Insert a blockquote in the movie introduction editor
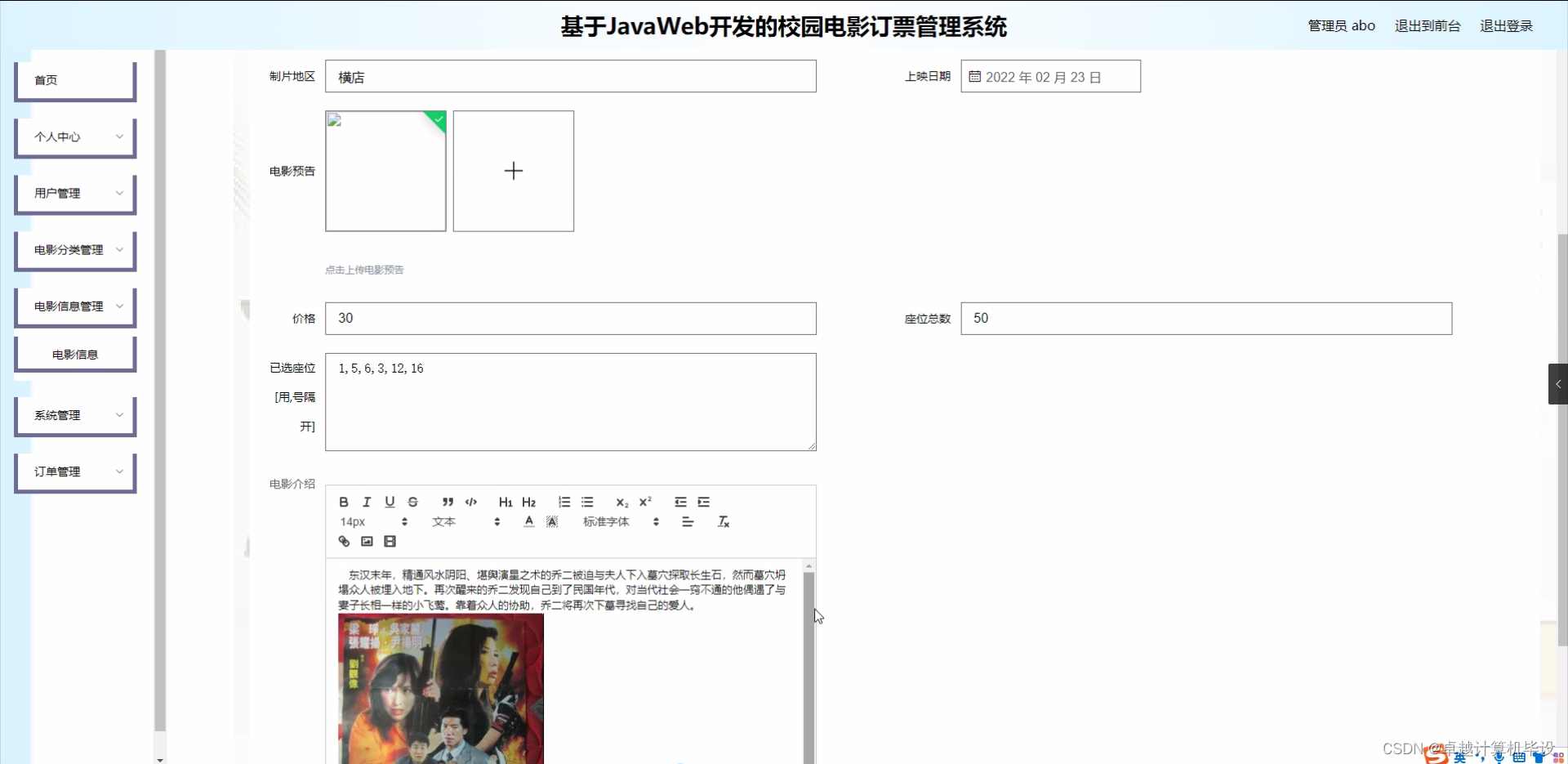This screenshot has width=1568, height=764. pos(448,502)
